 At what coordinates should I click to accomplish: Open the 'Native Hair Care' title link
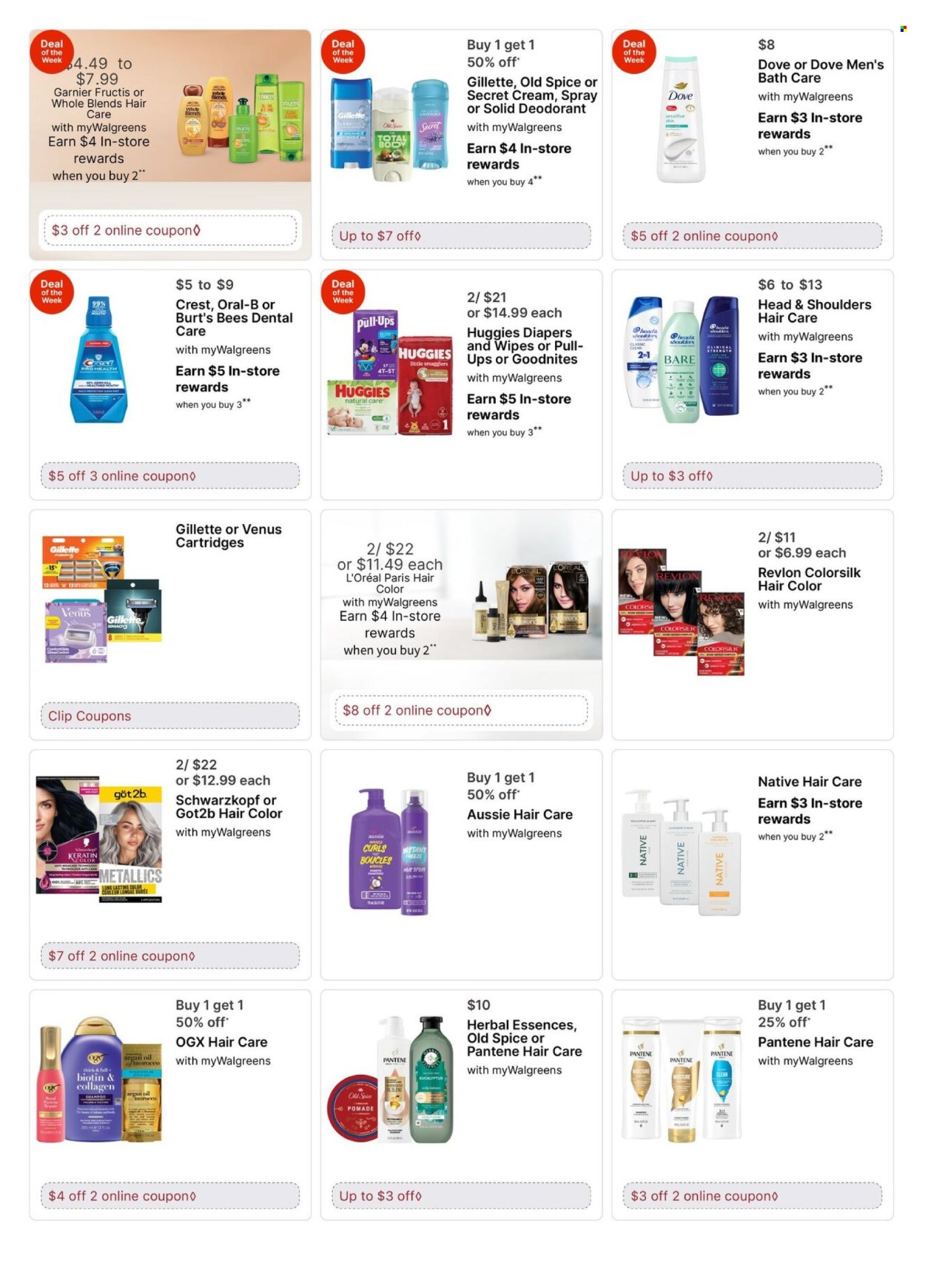click(x=810, y=782)
